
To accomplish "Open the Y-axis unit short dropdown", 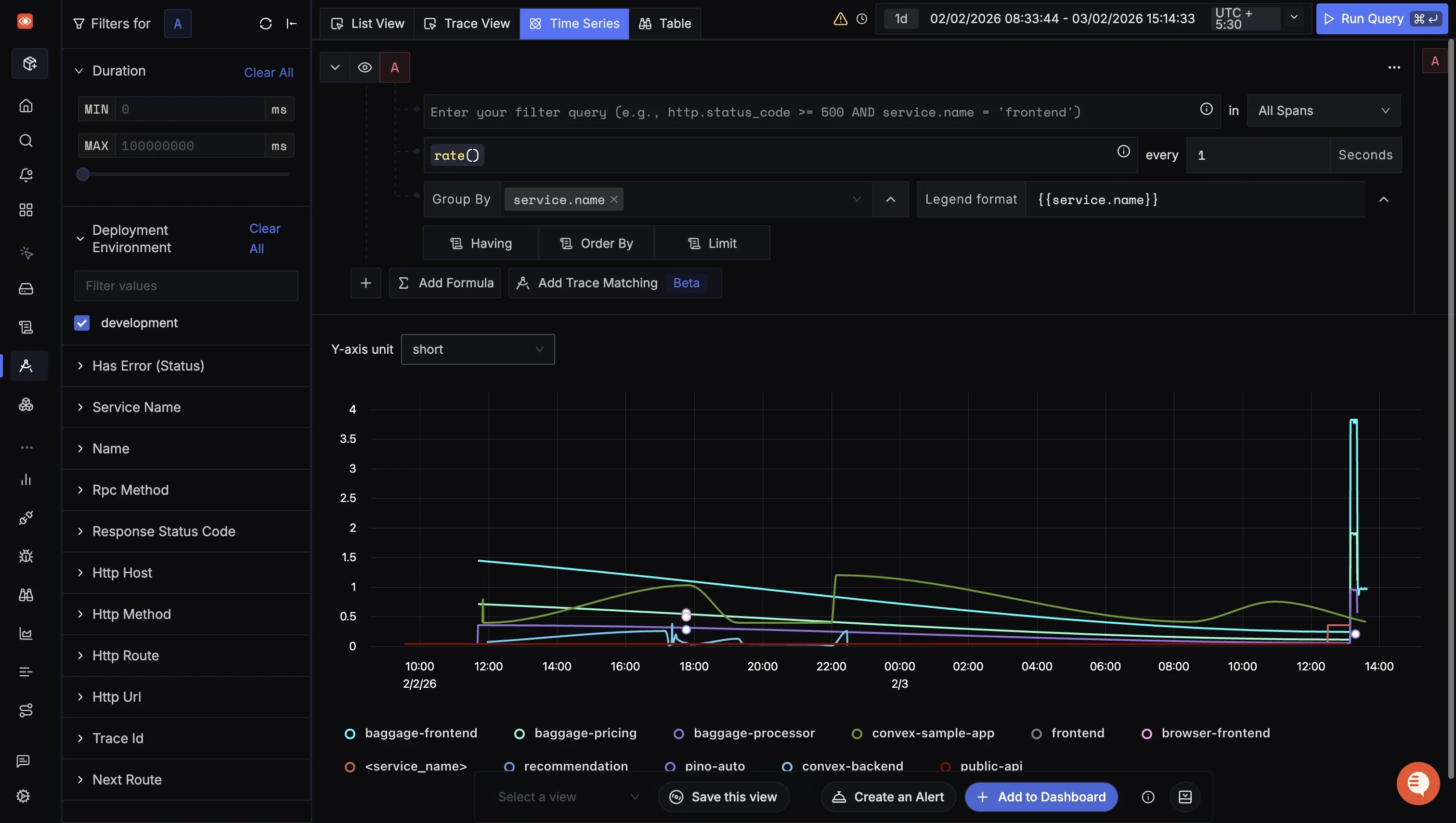I will pos(477,349).
